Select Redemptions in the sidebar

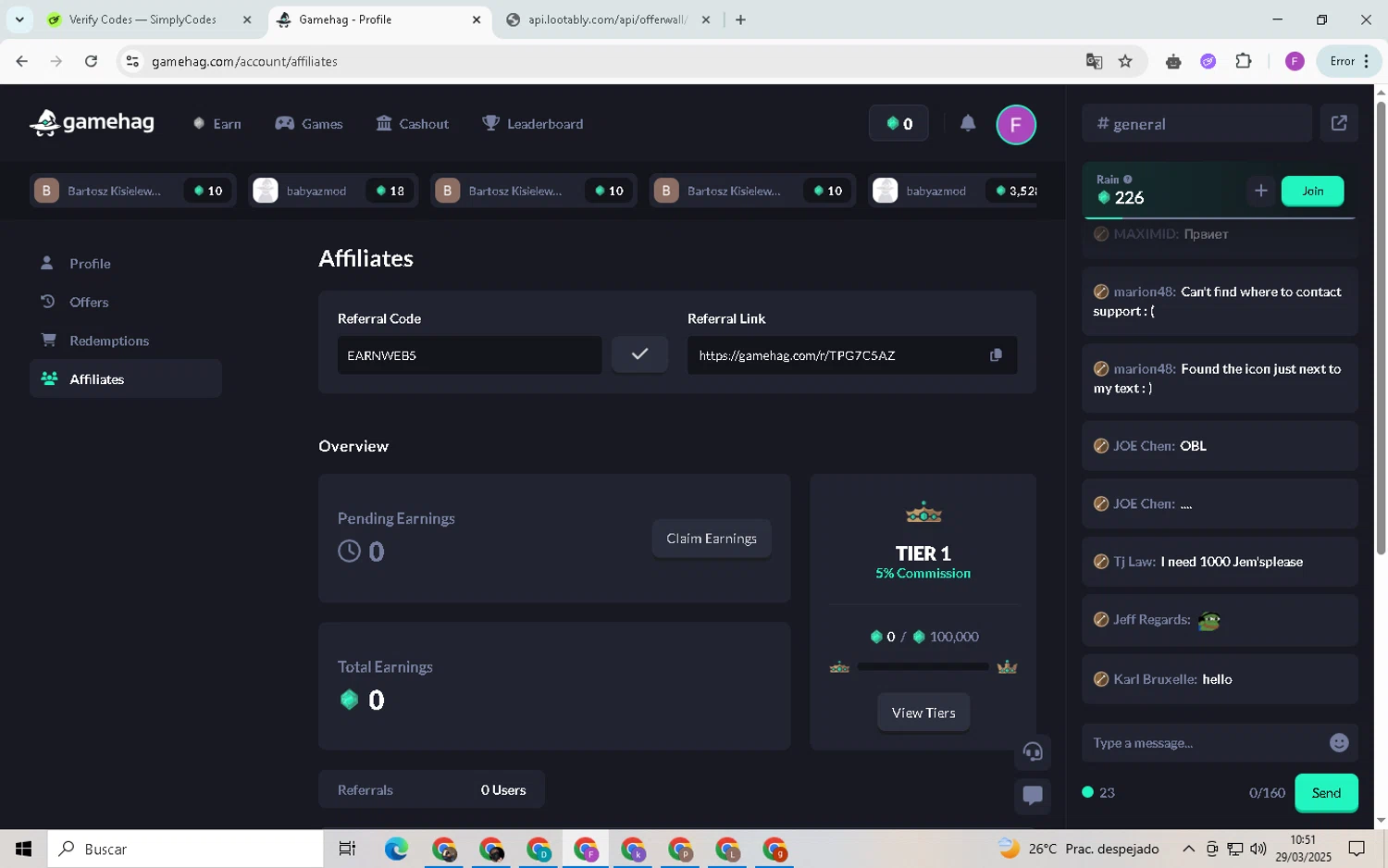pos(126,341)
